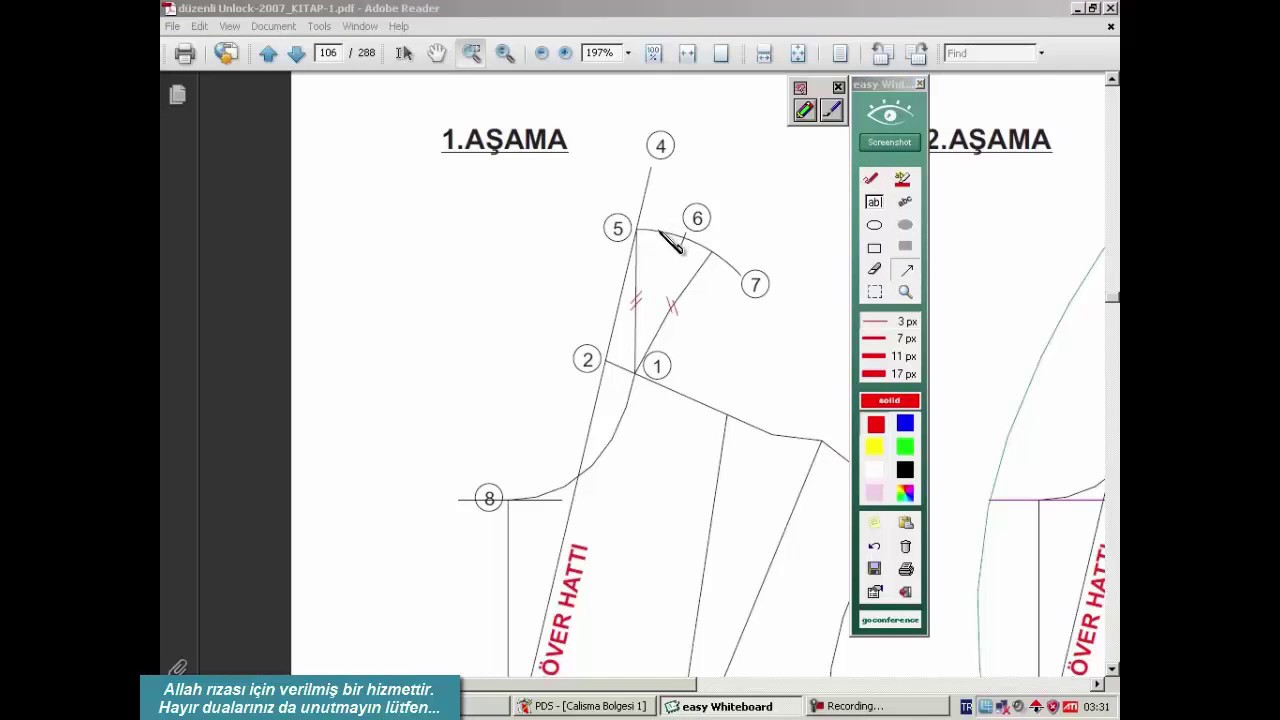Image resolution: width=1280 pixels, height=720 pixels.
Task: Click the Fit Width icon
Action: [x=687, y=53]
